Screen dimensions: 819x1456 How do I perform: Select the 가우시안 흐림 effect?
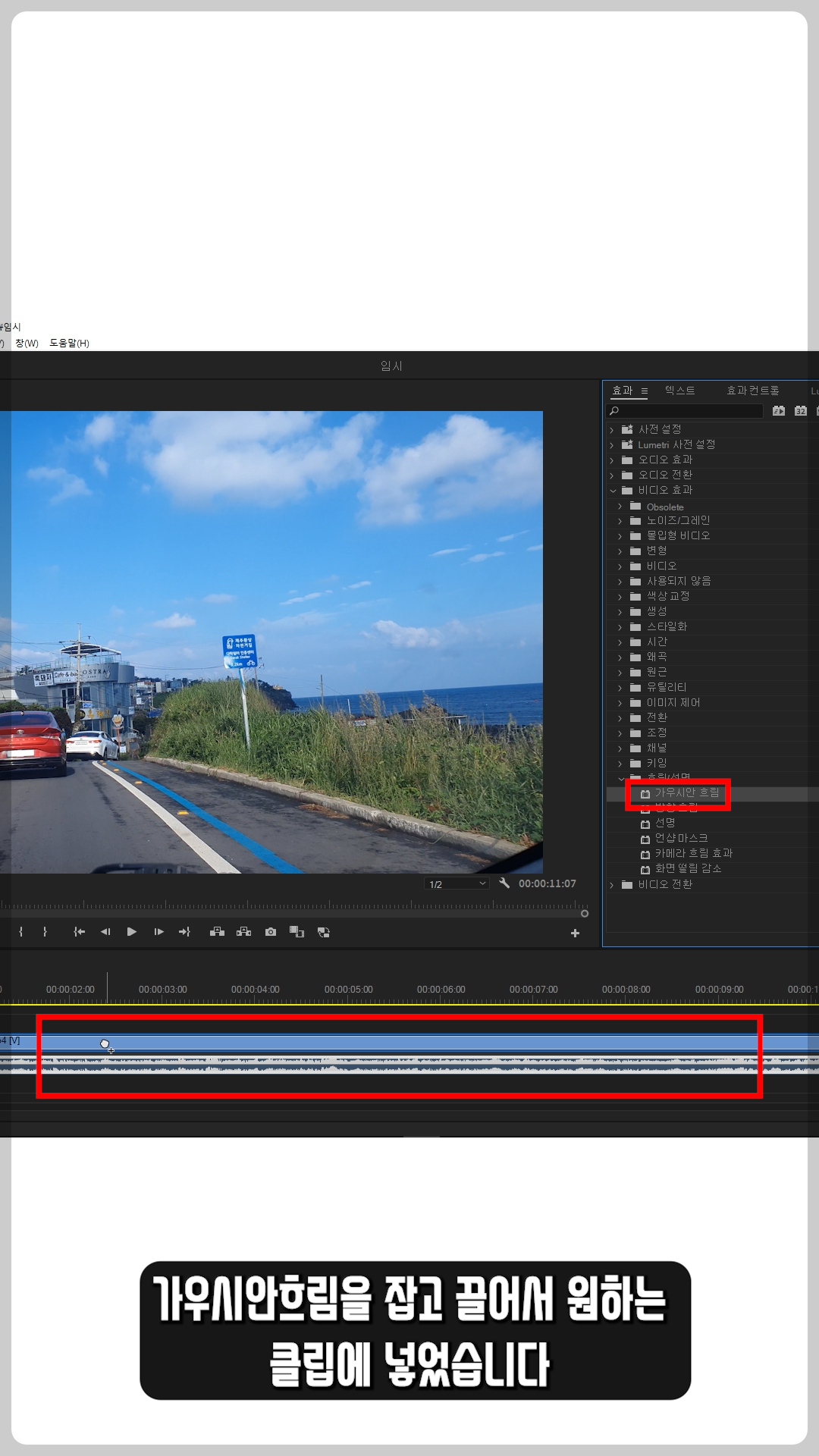(687, 792)
